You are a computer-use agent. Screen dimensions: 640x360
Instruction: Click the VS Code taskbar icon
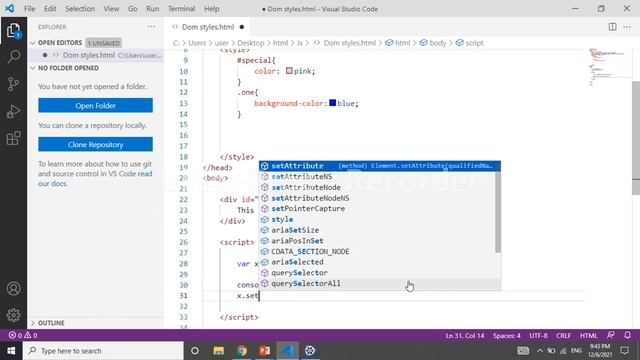click(288, 351)
